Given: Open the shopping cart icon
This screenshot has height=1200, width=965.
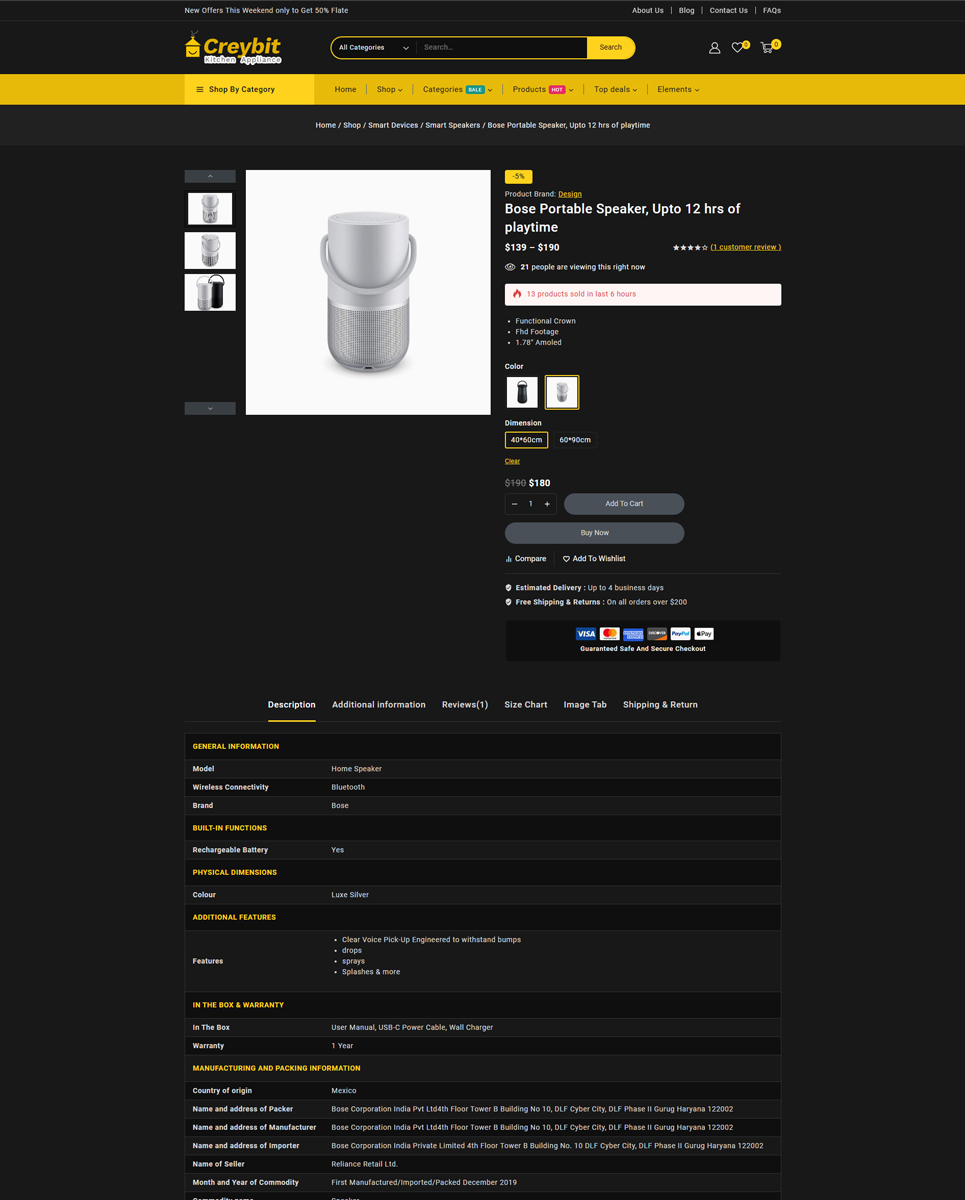Looking at the screenshot, I should 767,48.
